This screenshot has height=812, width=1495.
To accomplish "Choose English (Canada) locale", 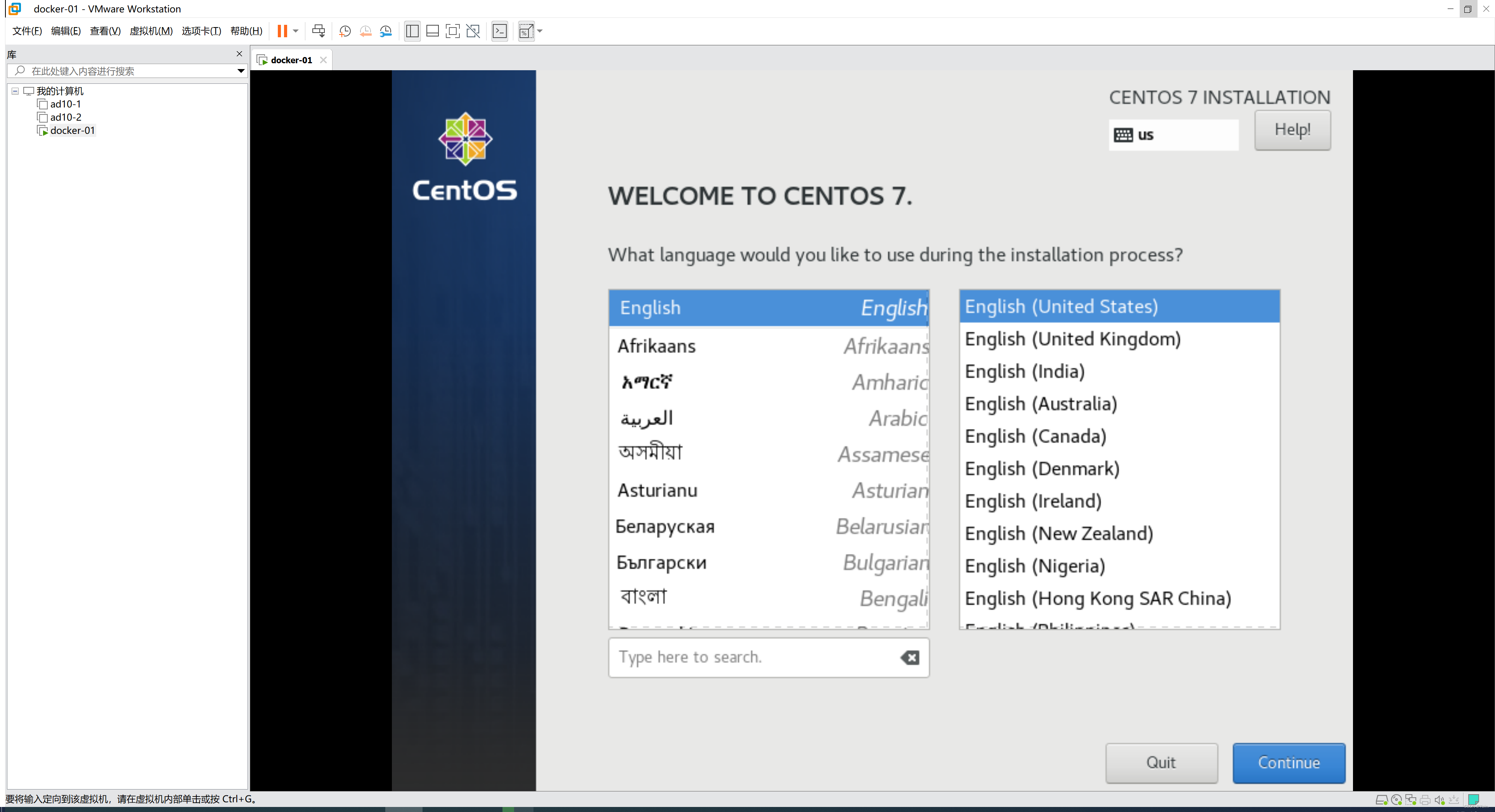I will 1119,436.
